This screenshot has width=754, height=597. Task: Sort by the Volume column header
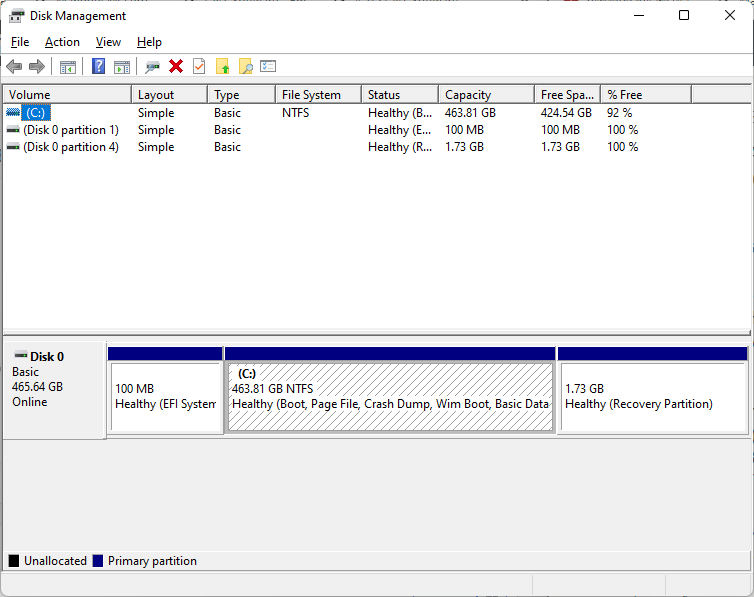point(67,95)
